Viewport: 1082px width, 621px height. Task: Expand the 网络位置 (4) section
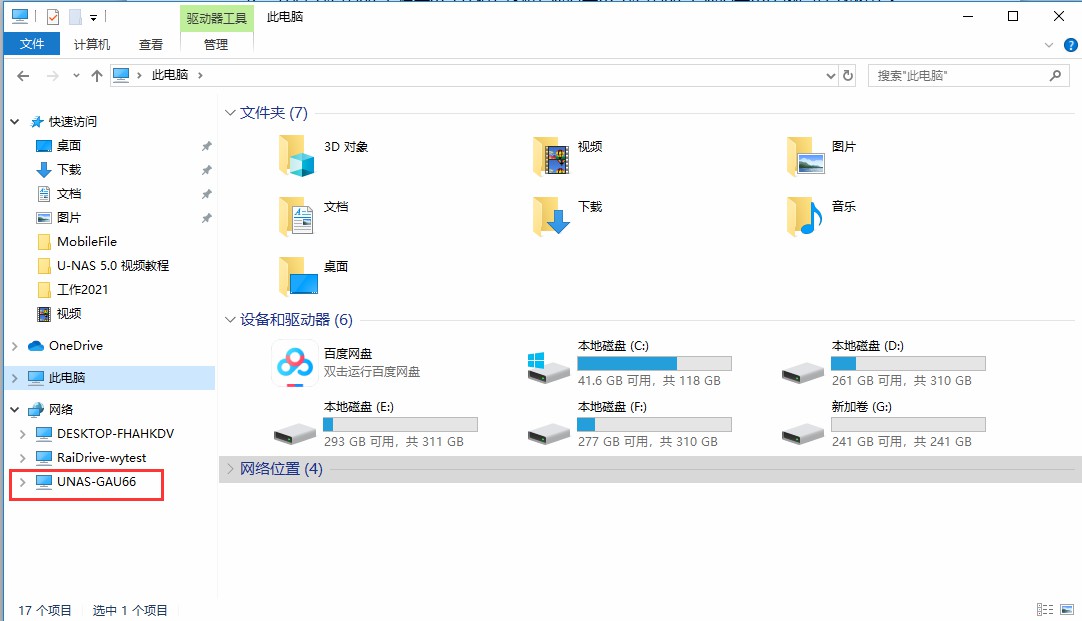[231, 468]
